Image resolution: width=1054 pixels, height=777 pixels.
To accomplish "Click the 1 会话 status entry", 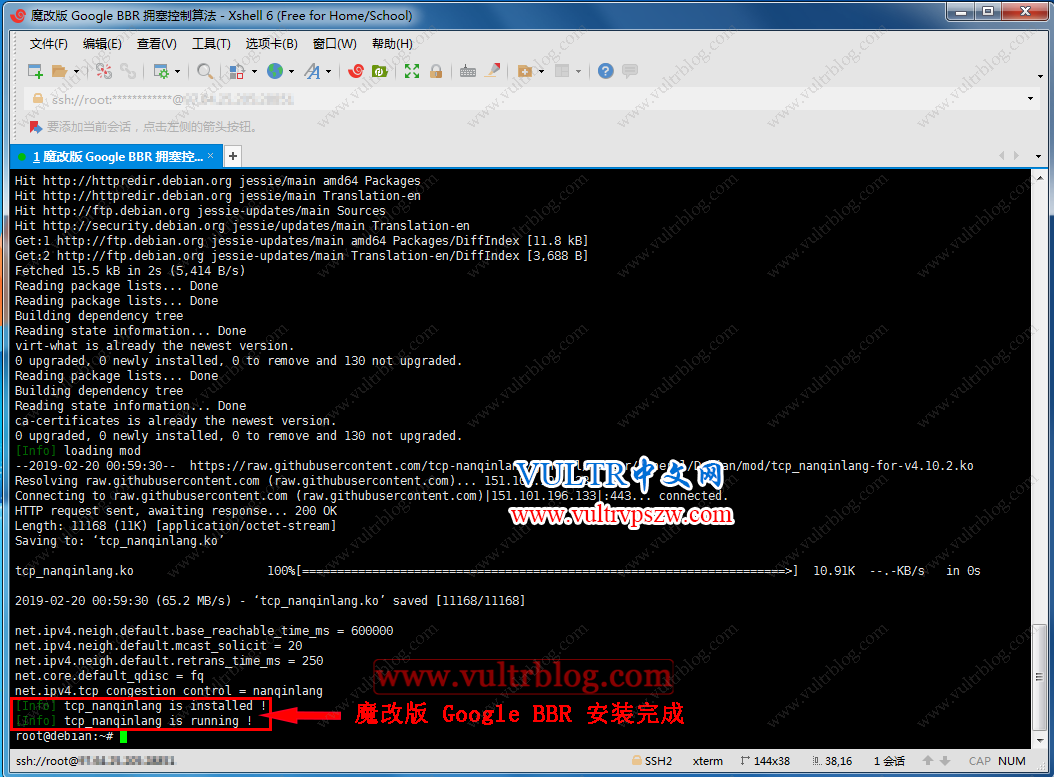I will [x=889, y=761].
